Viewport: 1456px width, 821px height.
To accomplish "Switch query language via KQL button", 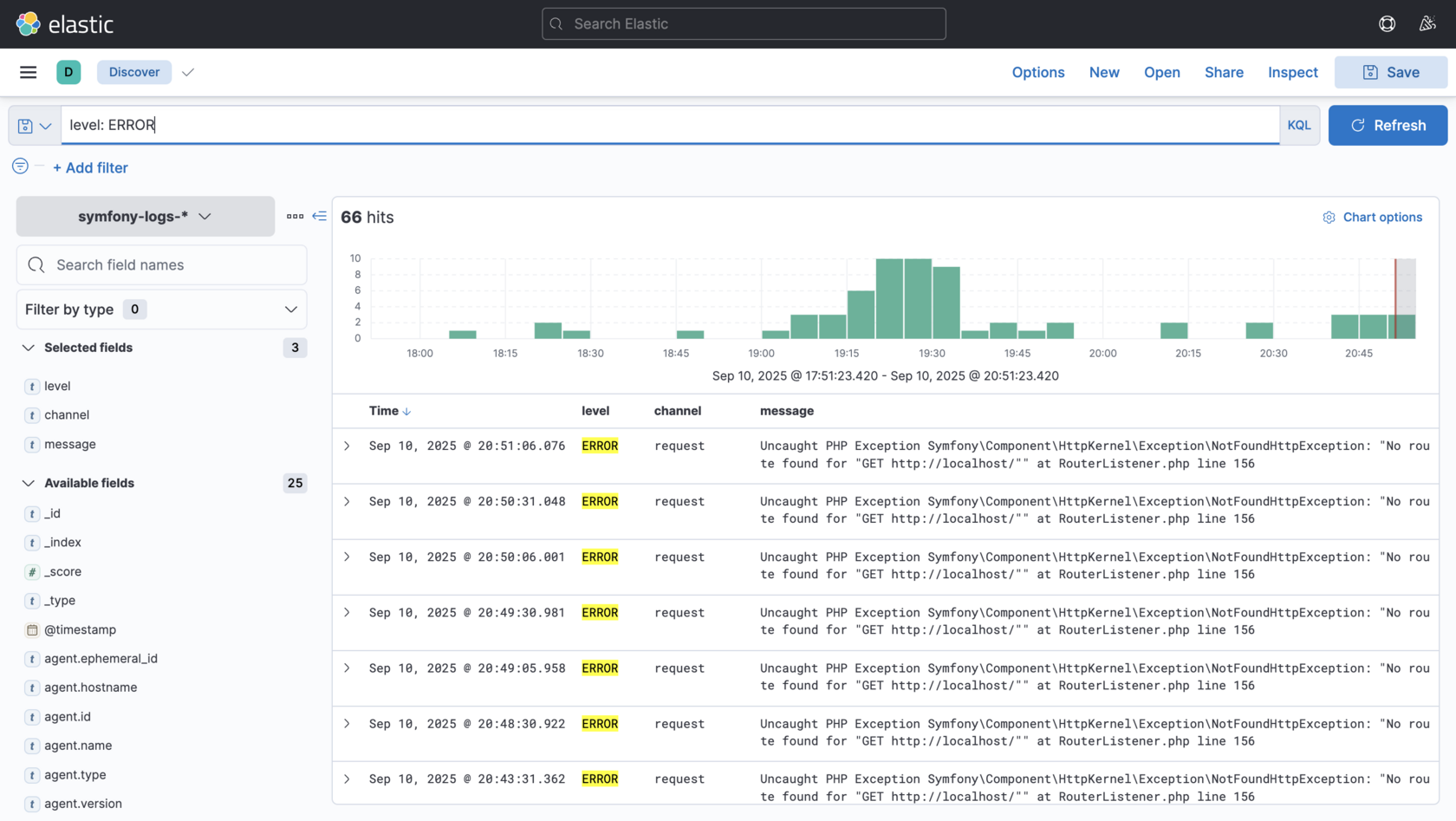I will pos(1299,126).
